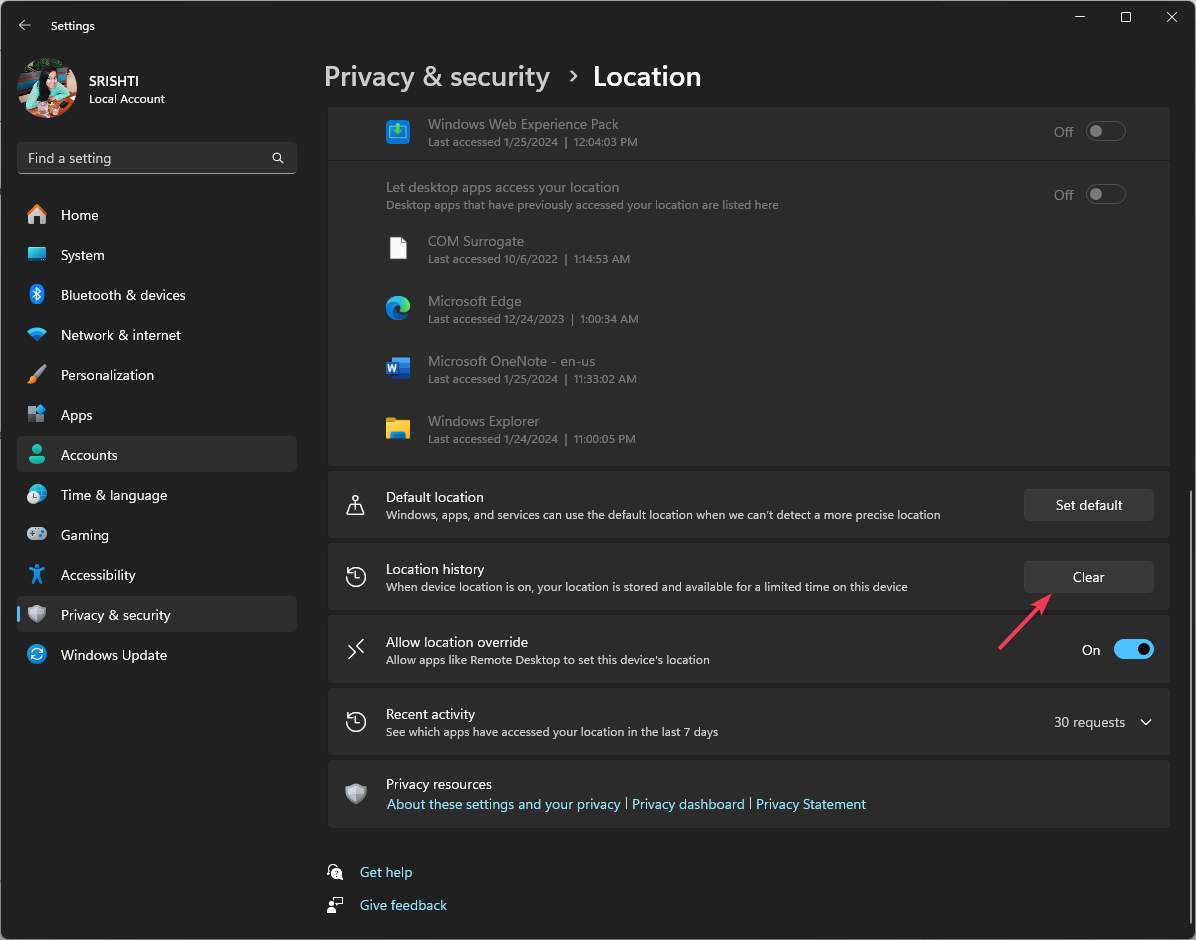This screenshot has width=1196, height=940.
Task: Click the Get help icon
Action: coord(335,871)
